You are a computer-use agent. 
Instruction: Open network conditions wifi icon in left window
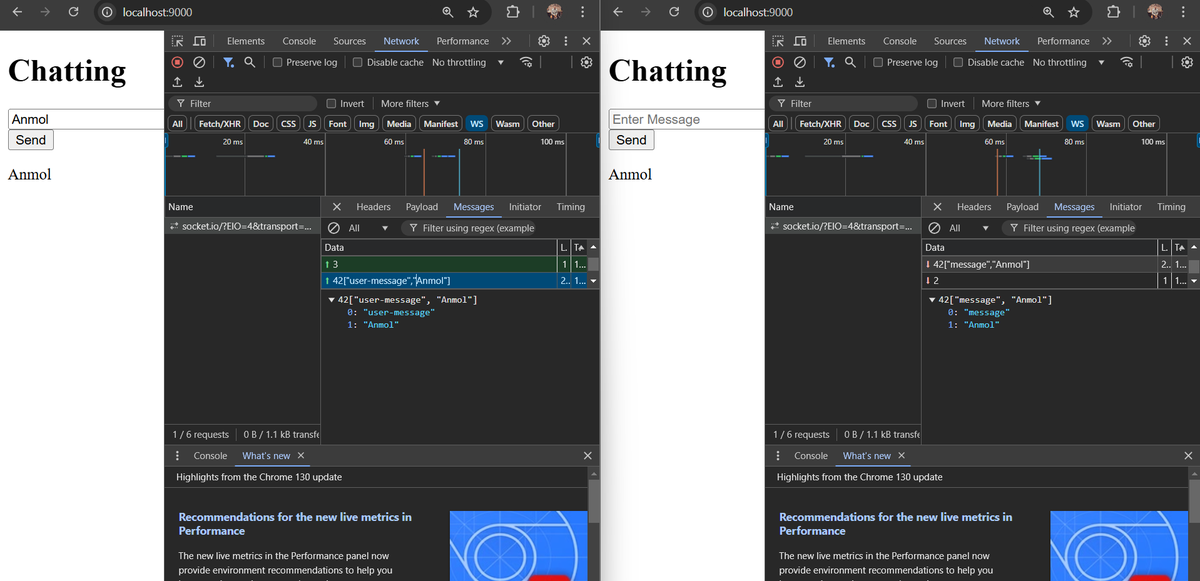pyautogui.click(x=526, y=62)
